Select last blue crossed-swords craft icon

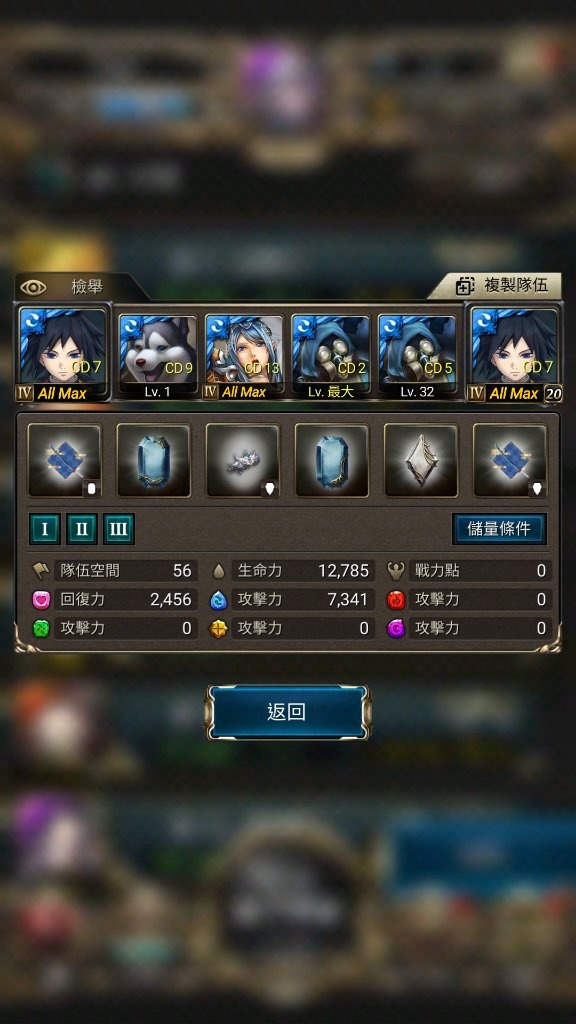click(510, 460)
